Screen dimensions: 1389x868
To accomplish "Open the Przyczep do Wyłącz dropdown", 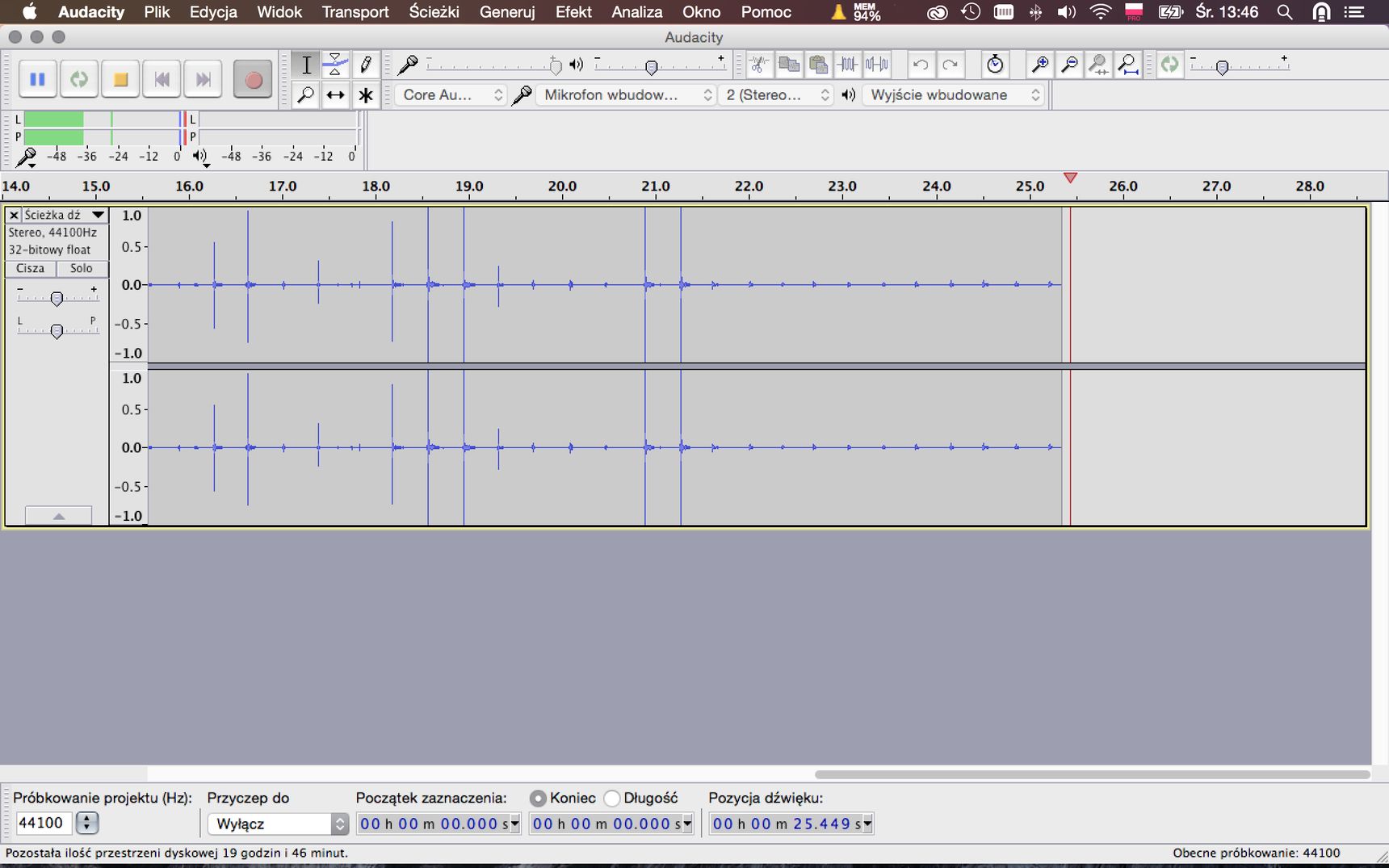I will [x=278, y=824].
